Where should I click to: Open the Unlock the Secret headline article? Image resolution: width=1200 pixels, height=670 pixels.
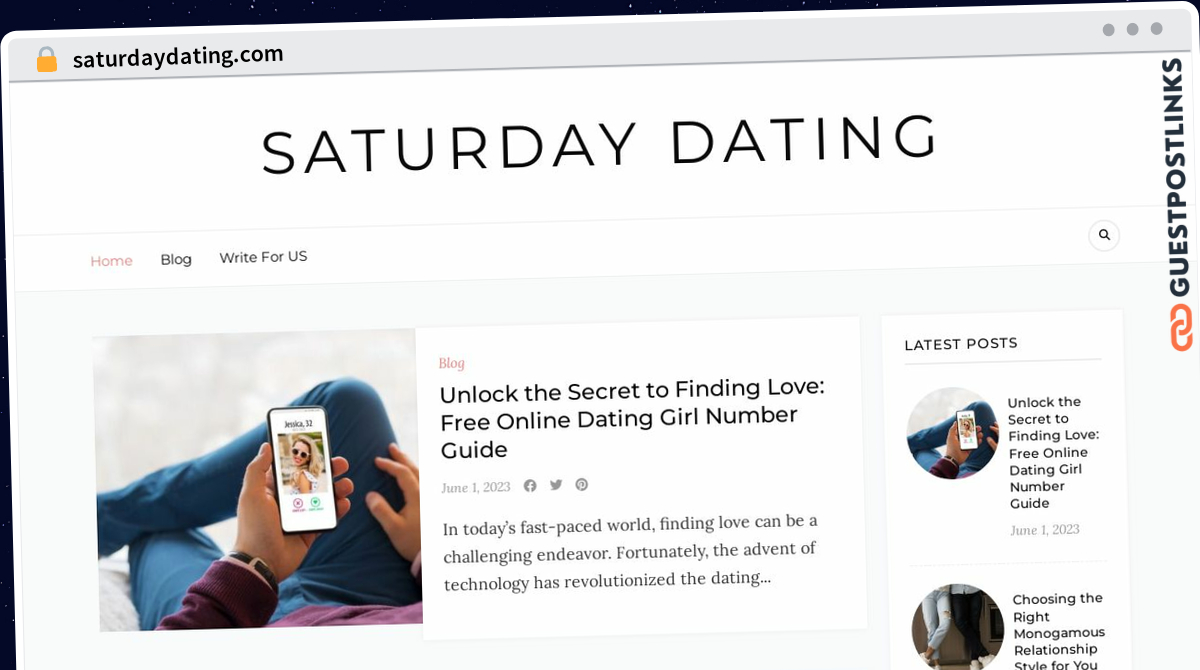point(632,418)
